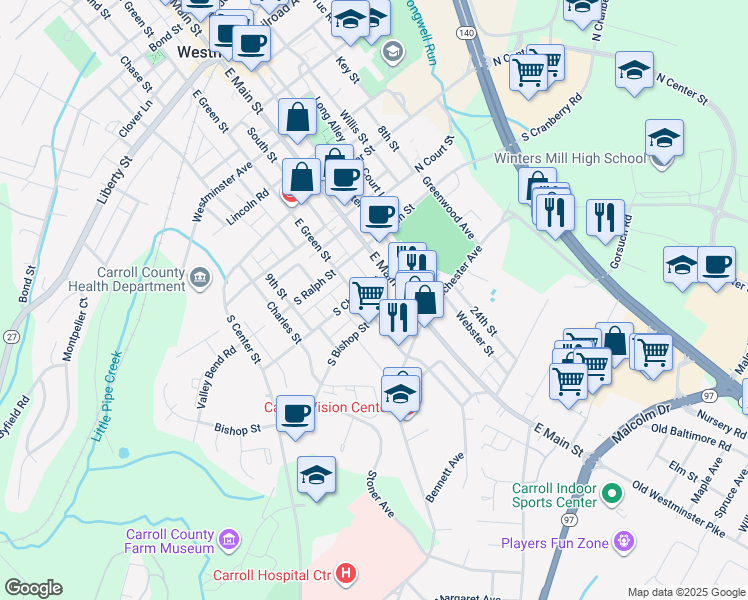The image size is (748, 600).
Task: Click the Route 27 highway shield
Action: tap(9, 337)
